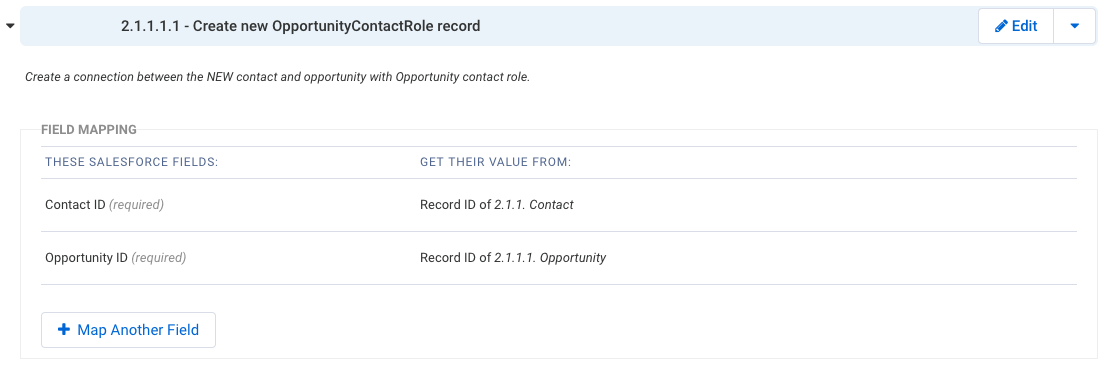Click the Get Their Value From column header

pos(495,162)
